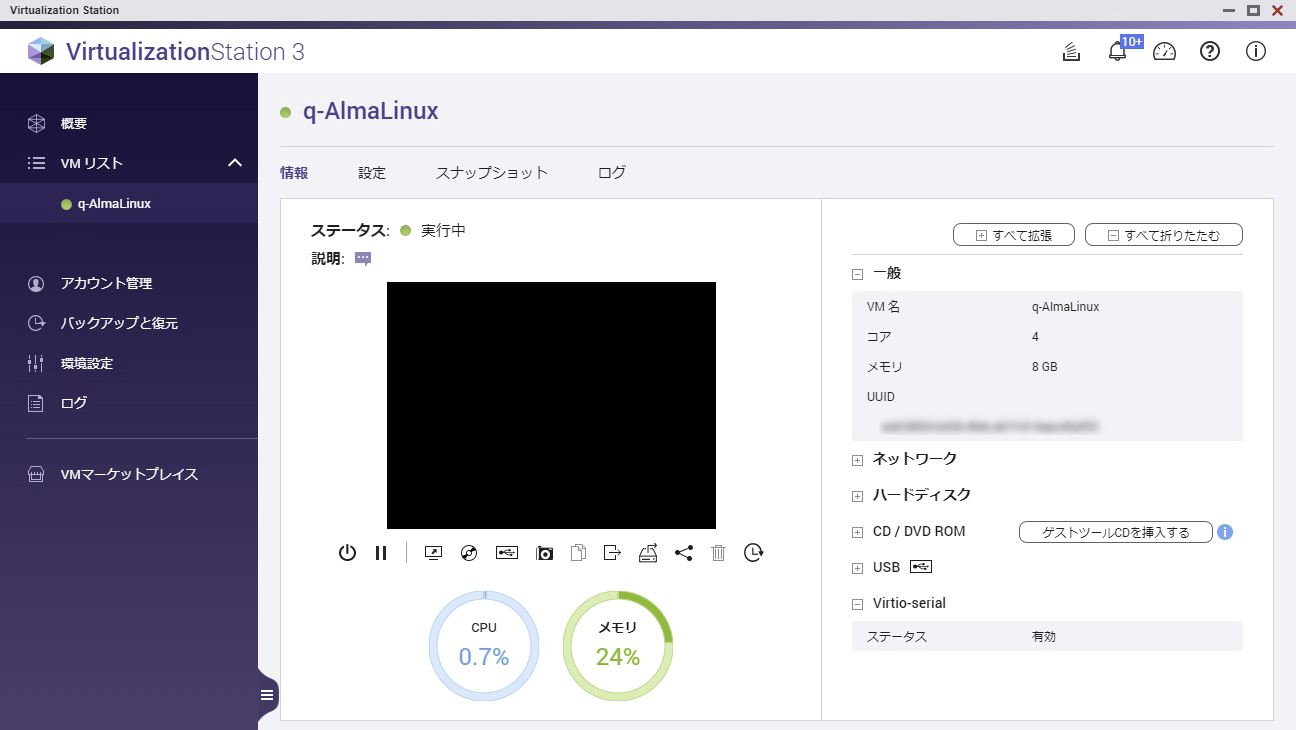The height and width of the screenshot is (730, 1296).
Task: Click the share VM icon
Action: (683, 553)
